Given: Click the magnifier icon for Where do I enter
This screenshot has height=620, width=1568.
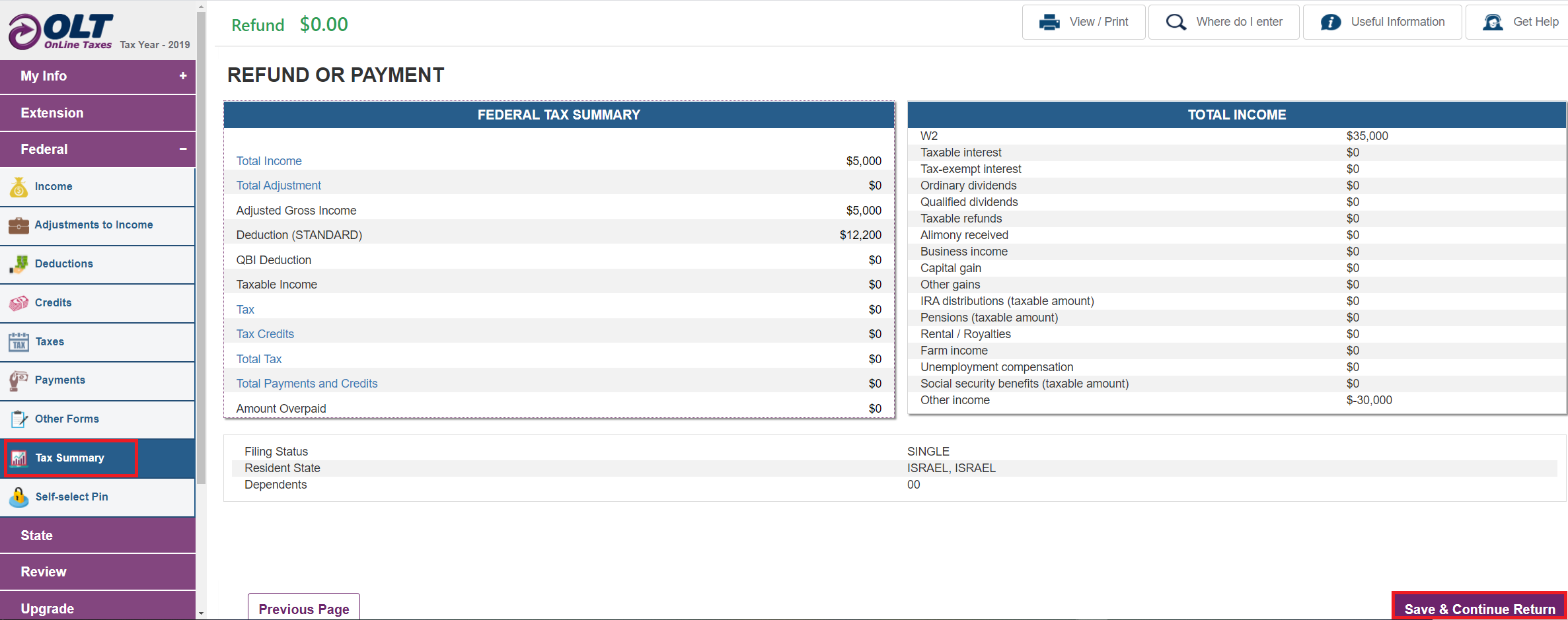Looking at the screenshot, I should [x=1176, y=22].
